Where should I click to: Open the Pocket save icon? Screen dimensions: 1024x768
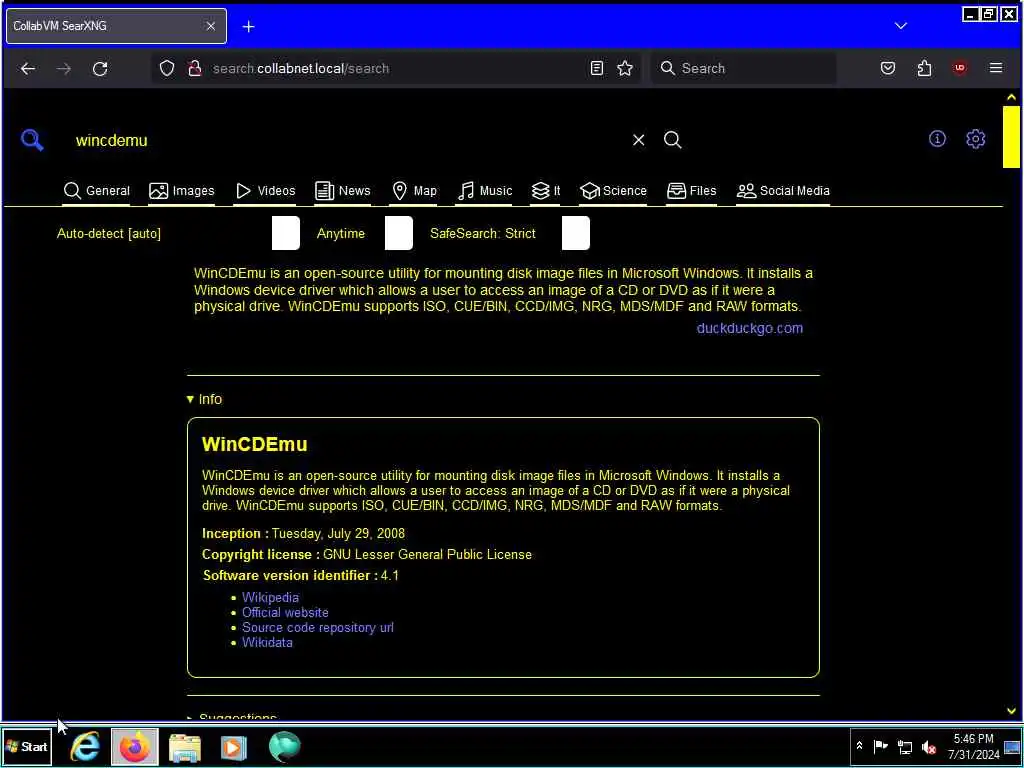click(x=888, y=68)
